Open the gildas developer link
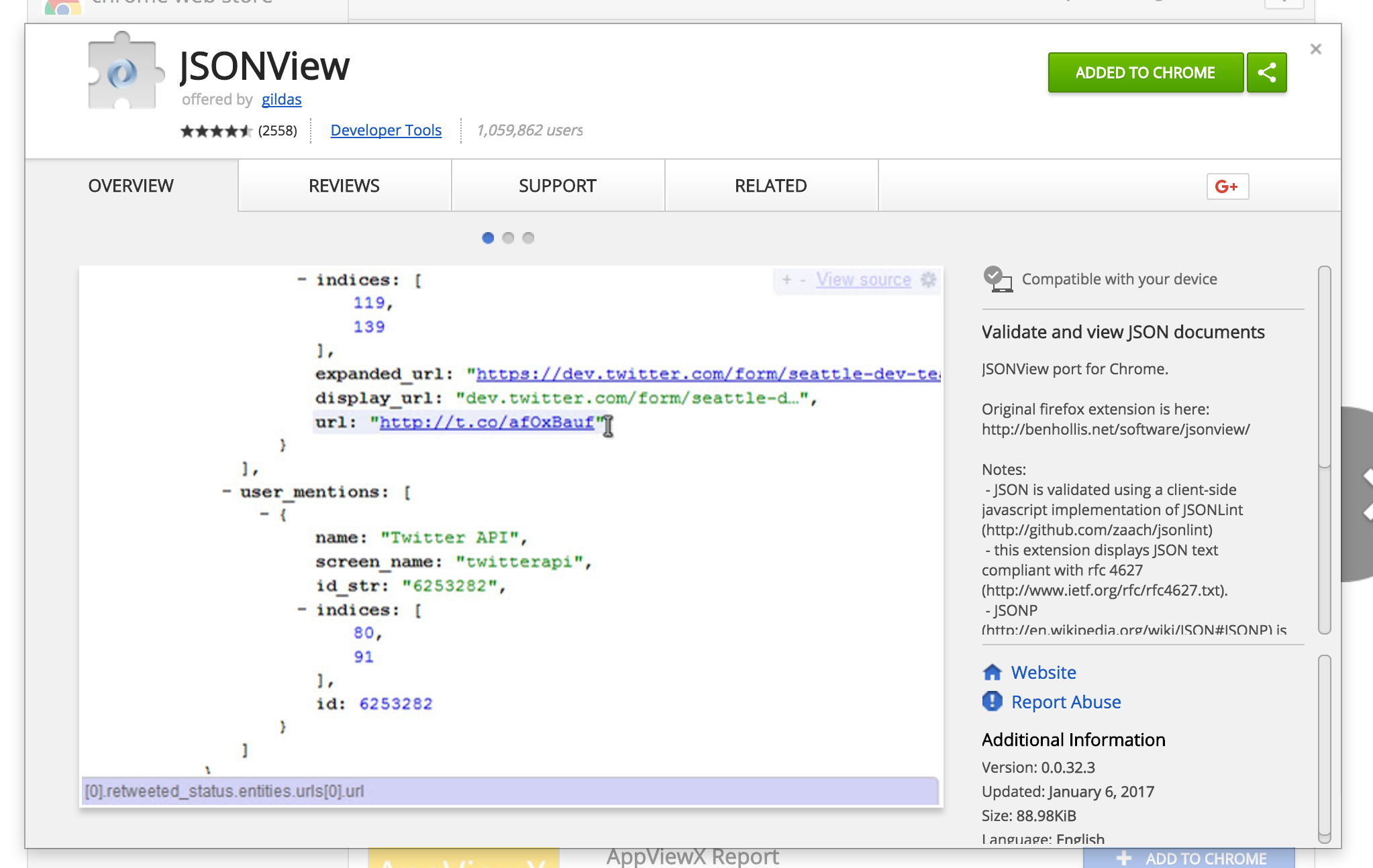This screenshot has height=868, width=1373. [281, 99]
